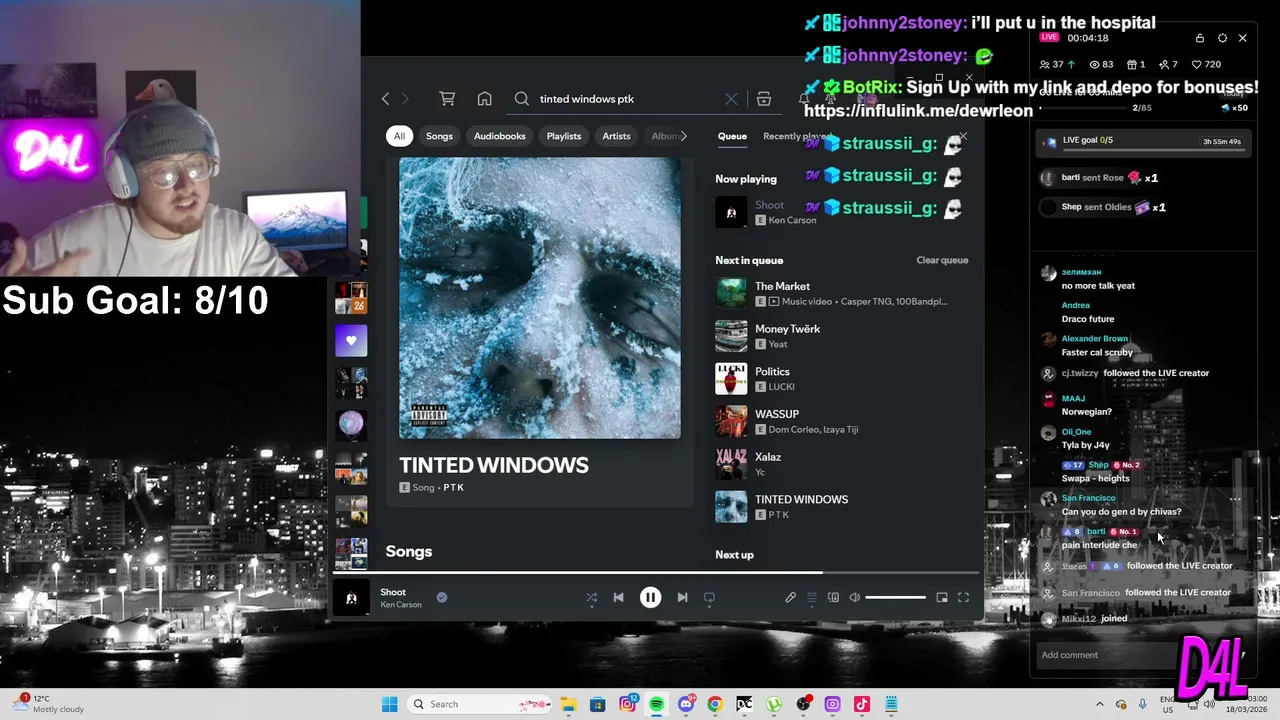Adjust the Spotify volume slider
Viewport: 1280px width, 720px height.
click(x=895, y=597)
